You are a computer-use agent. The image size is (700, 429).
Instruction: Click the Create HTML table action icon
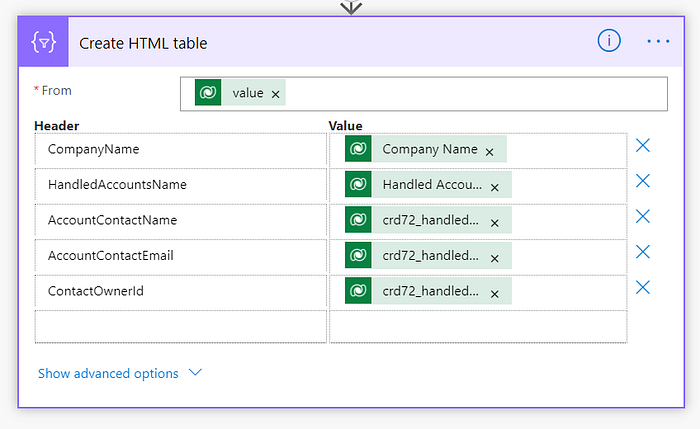(x=44, y=42)
